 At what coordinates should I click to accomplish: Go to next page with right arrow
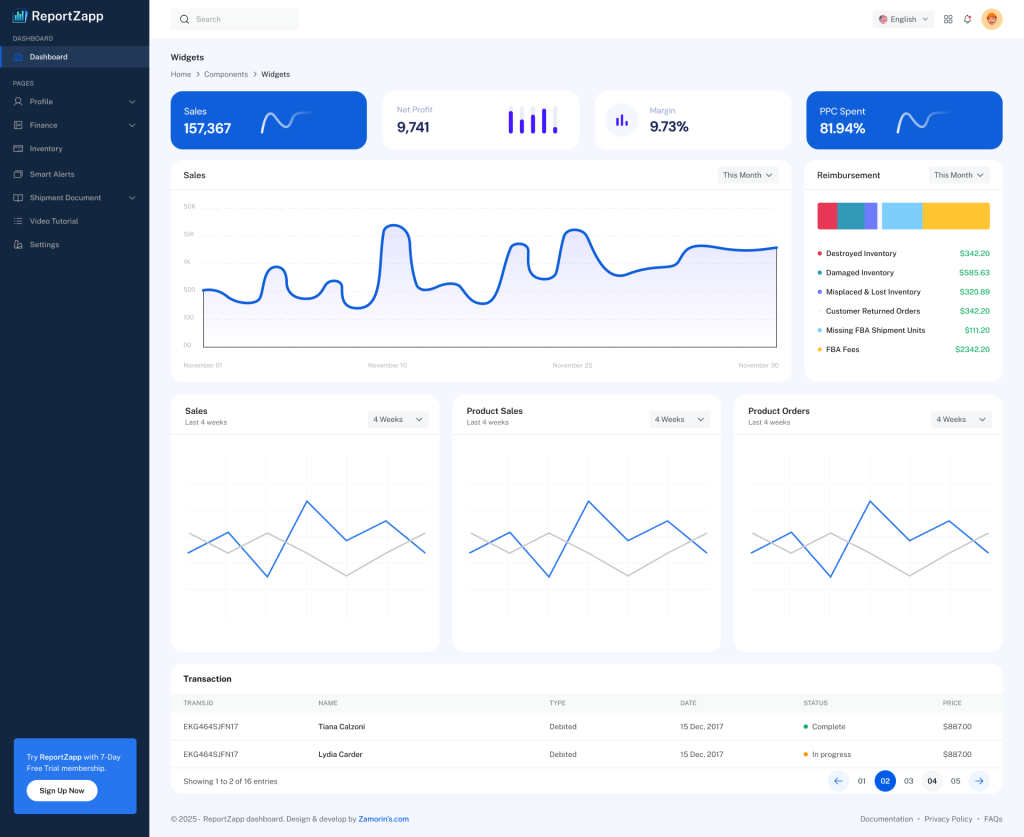pos(979,781)
